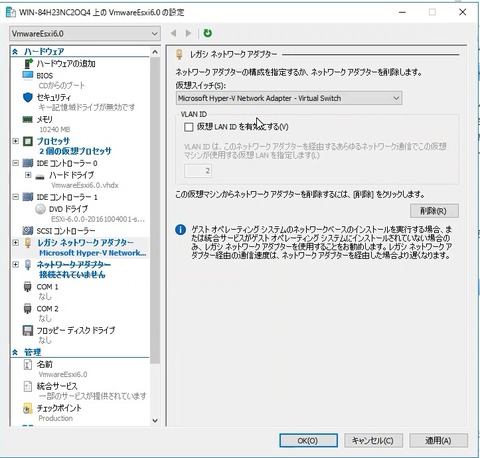Viewport: 480px width, 458px height.
Task: Select the メモリ chip icon
Action: pos(27,119)
